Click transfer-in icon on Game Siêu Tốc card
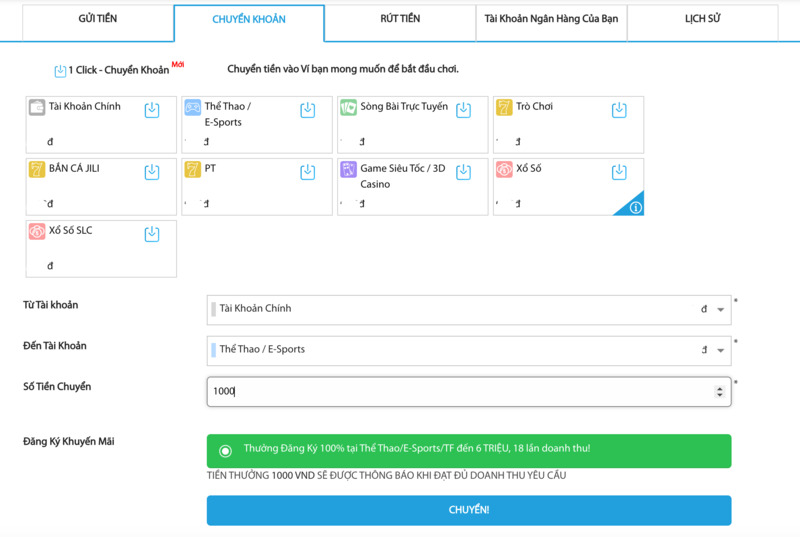 tap(463, 172)
